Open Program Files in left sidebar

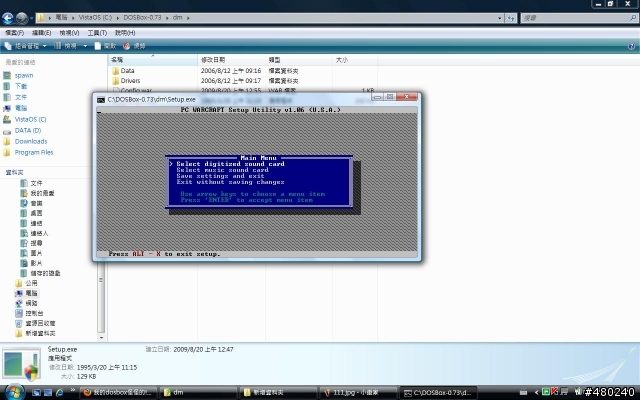pyautogui.click(x=33, y=152)
